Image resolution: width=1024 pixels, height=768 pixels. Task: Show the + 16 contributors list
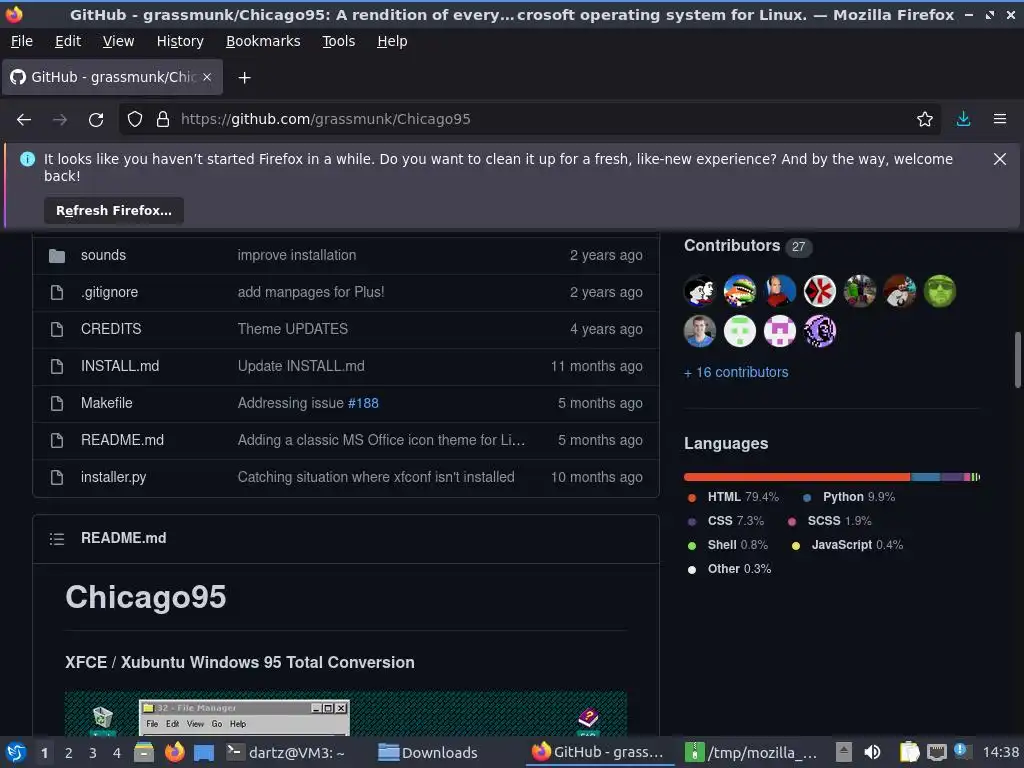pyautogui.click(x=736, y=372)
